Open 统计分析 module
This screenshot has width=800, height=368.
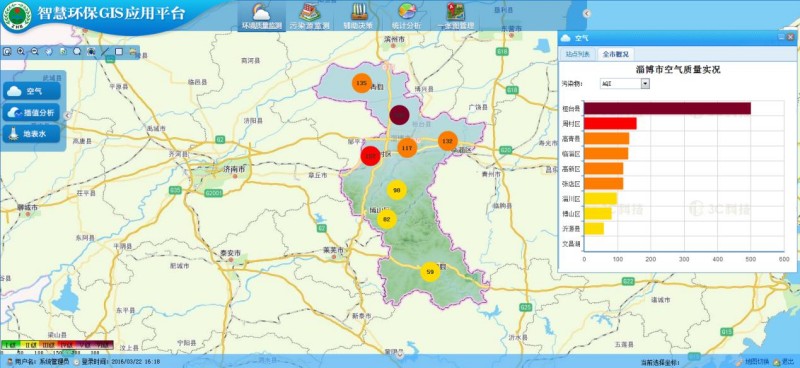(407, 16)
